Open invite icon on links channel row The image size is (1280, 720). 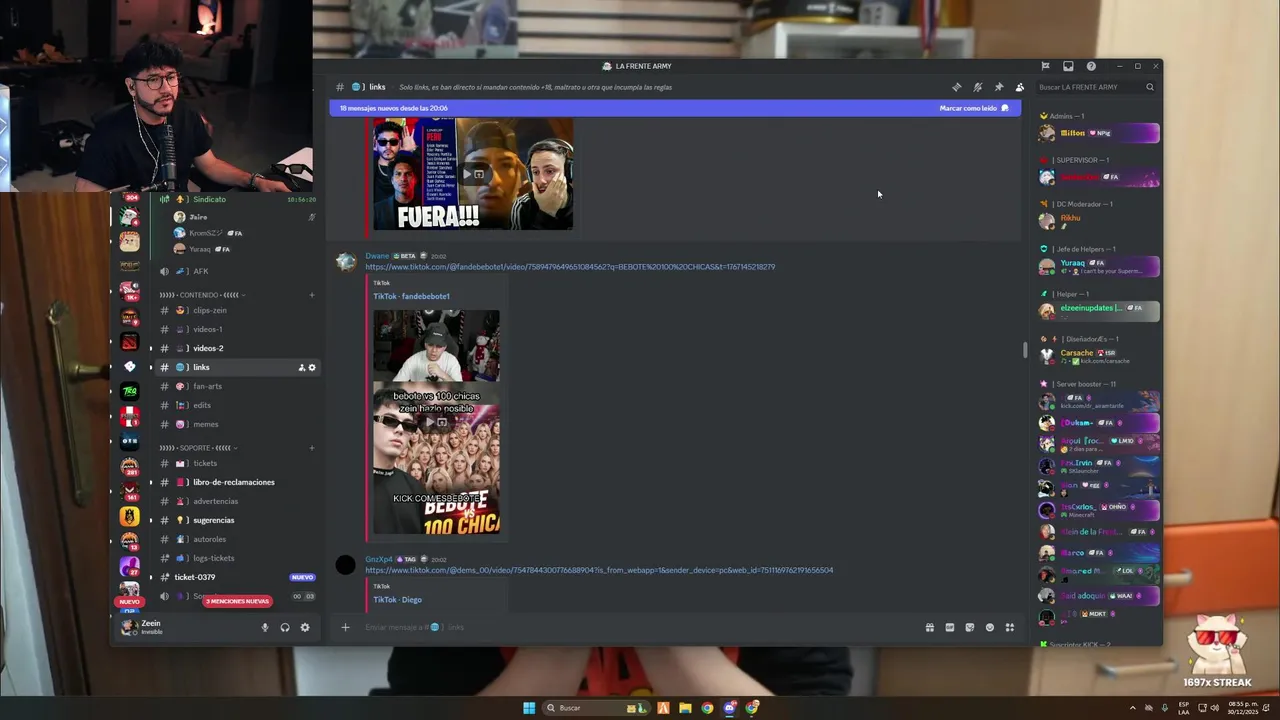pyautogui.click(x=301, y=367)
